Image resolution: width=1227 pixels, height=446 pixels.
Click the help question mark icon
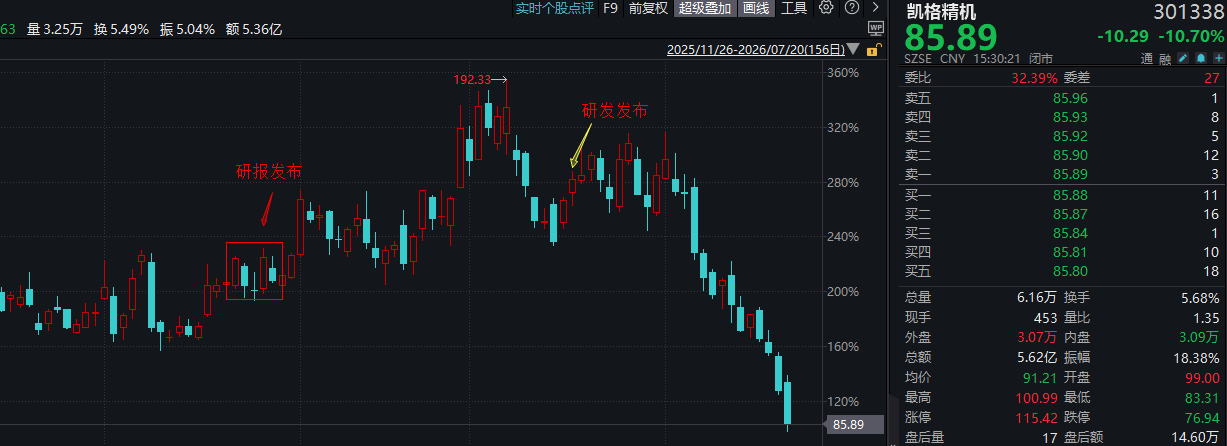point(852,8)
